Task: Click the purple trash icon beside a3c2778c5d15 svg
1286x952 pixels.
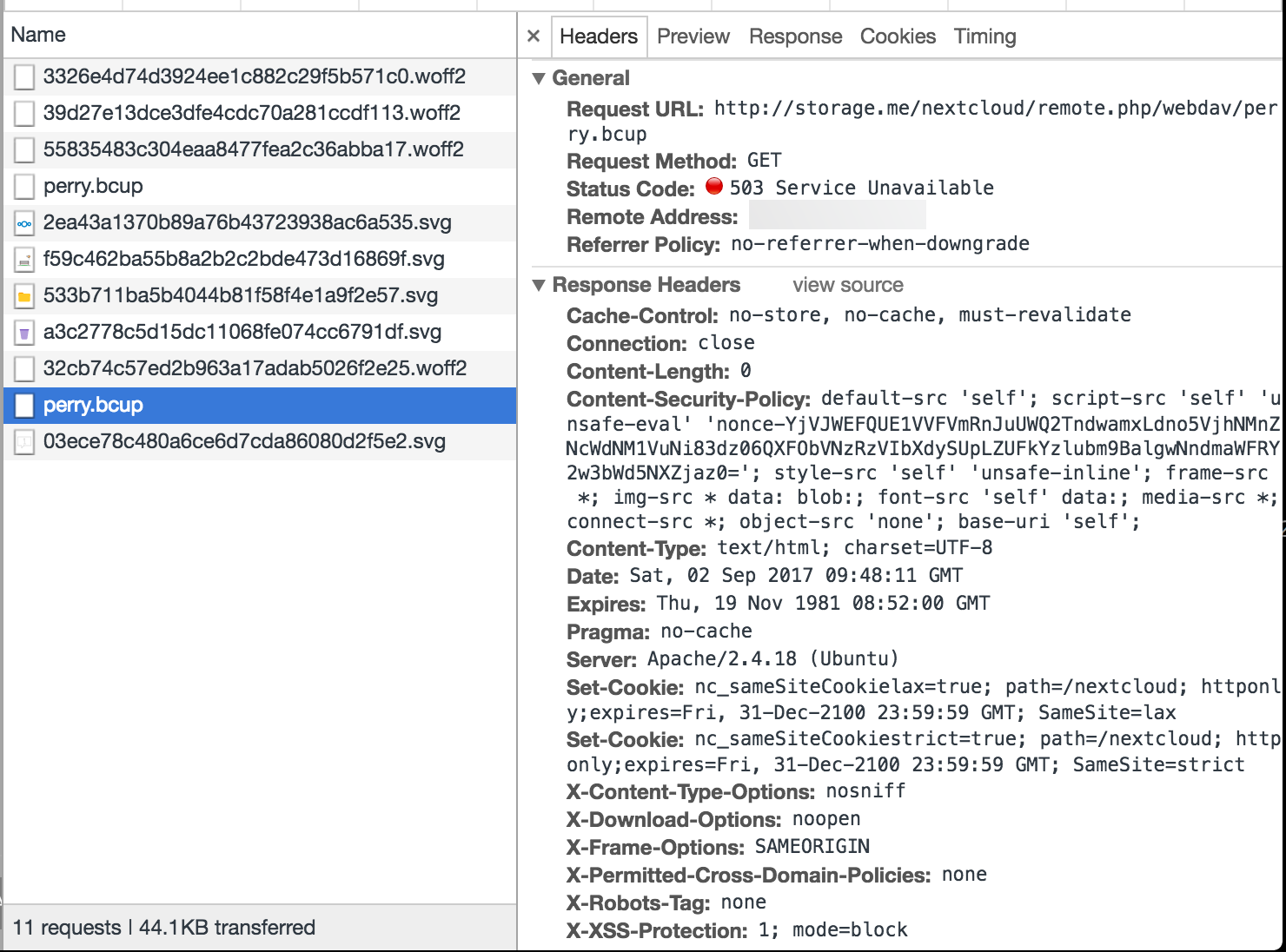Action: click(x=23, y=332)
